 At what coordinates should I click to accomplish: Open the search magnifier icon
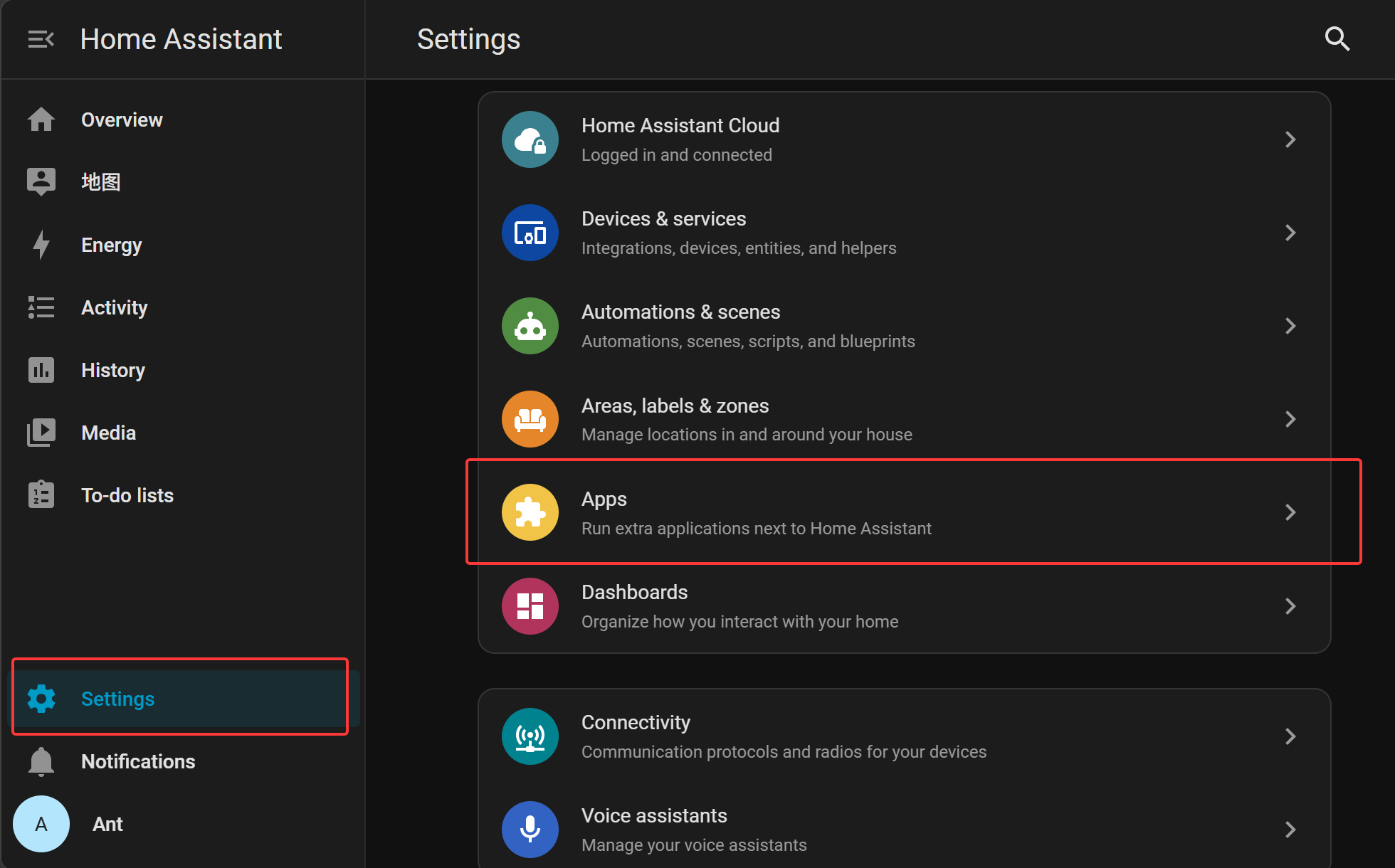[1337, 39]
